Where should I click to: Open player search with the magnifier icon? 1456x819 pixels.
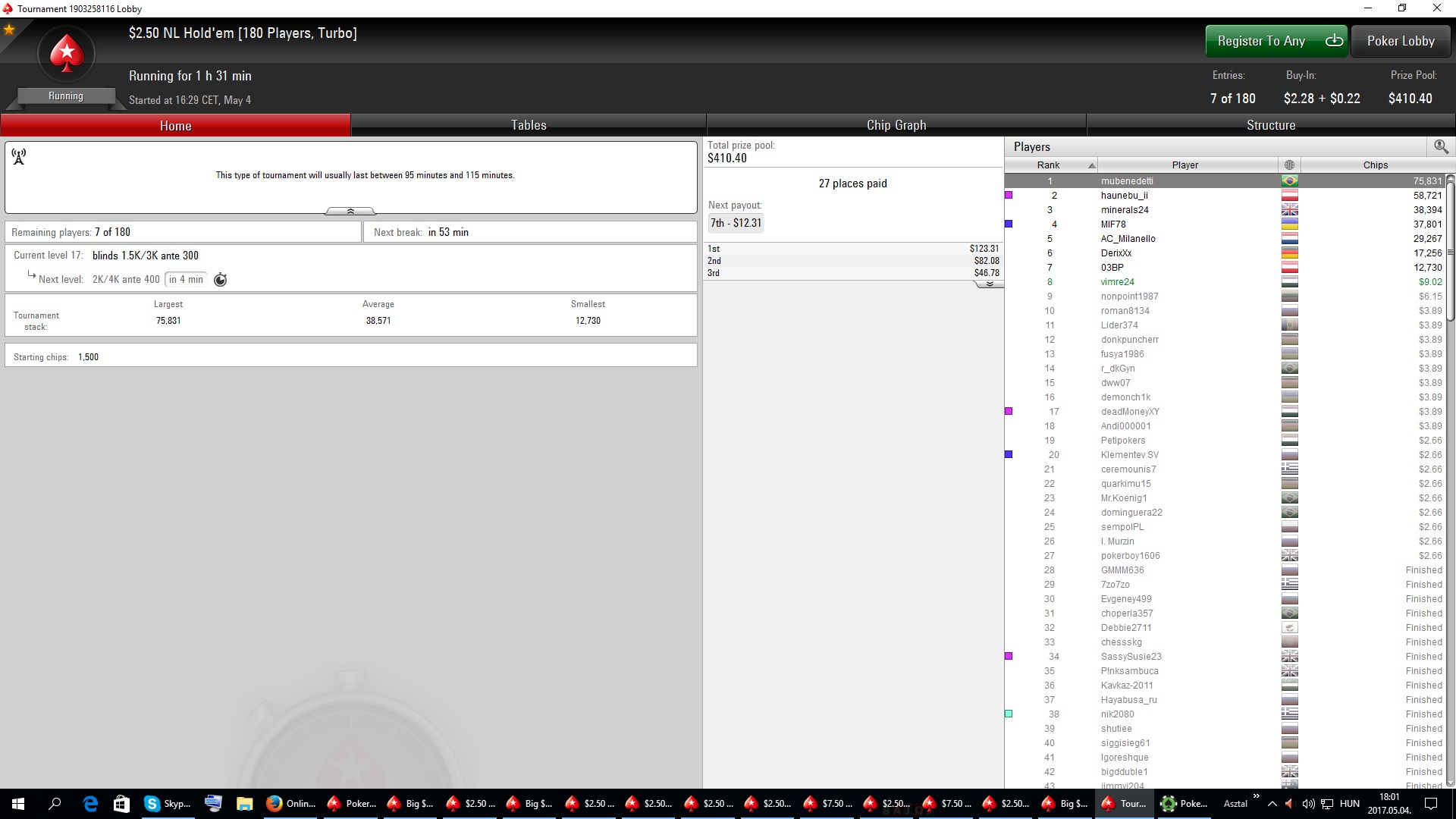[1441, 146]
